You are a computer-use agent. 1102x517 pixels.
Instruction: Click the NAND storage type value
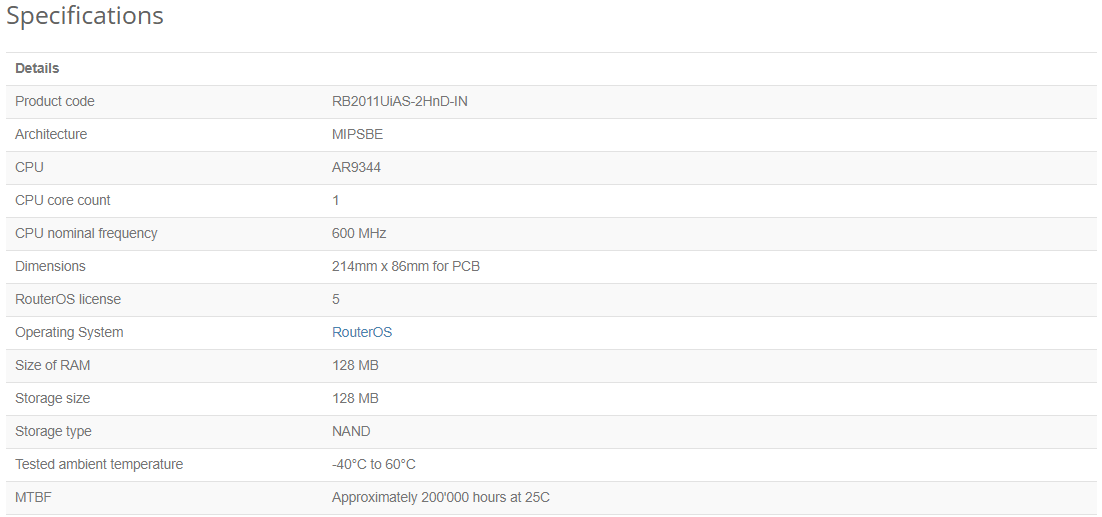point(351,431)
